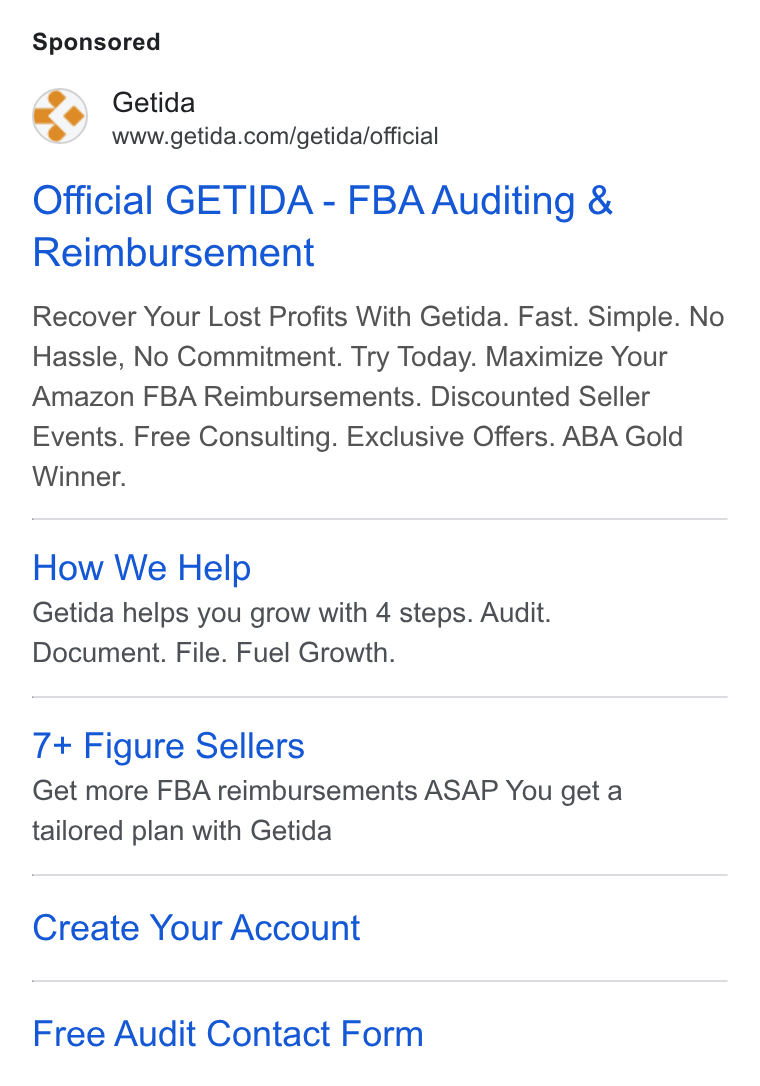760x1086 pixels.
Task: Follow the Create Your Account link
Action: [196, 928]
